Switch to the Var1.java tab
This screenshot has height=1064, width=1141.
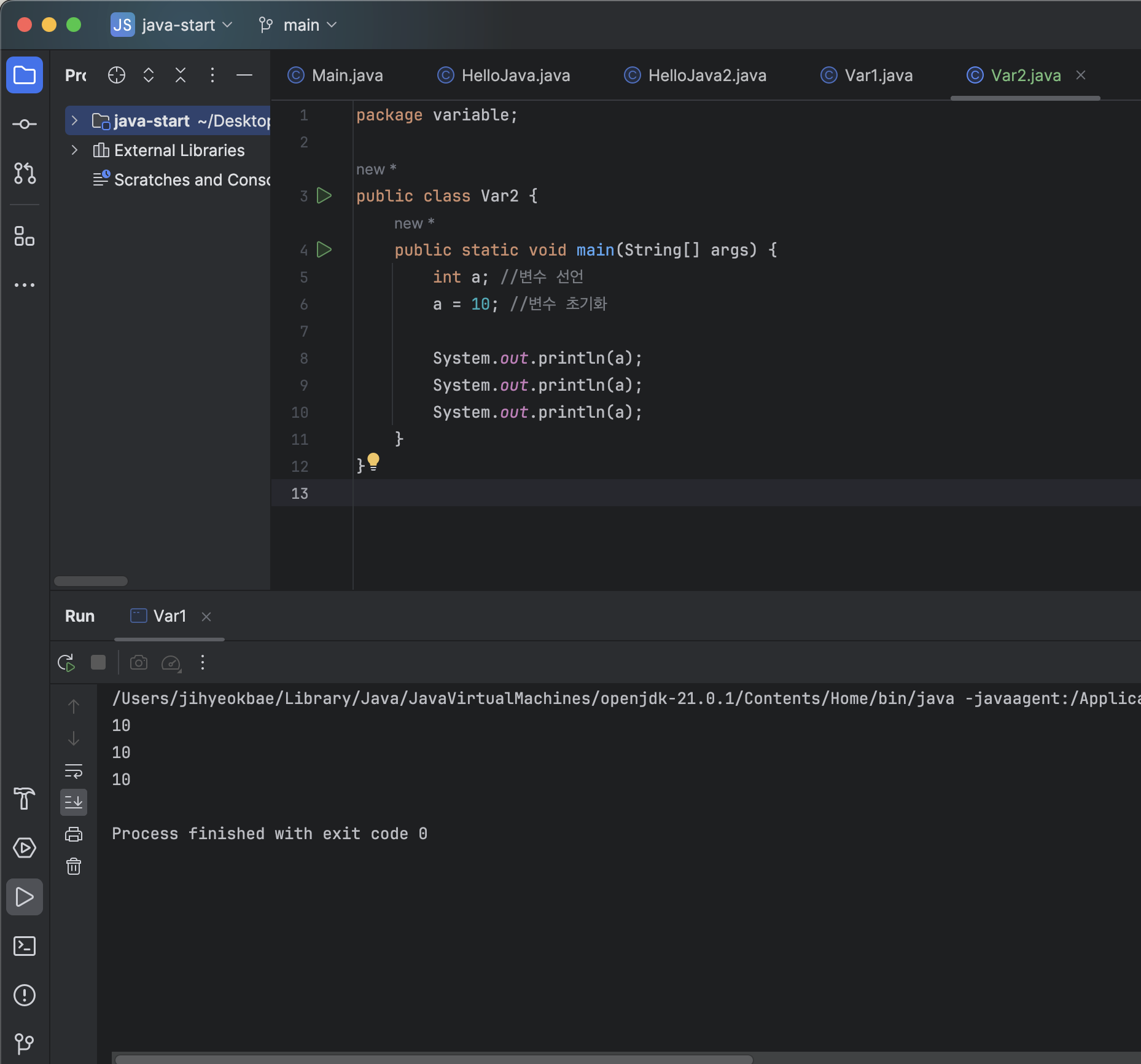[x=878, y=76]
